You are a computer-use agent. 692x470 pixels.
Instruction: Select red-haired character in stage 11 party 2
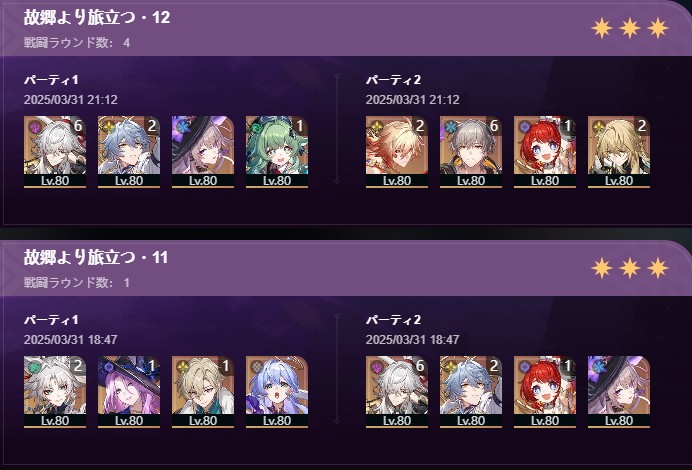[x=545, y=392]
